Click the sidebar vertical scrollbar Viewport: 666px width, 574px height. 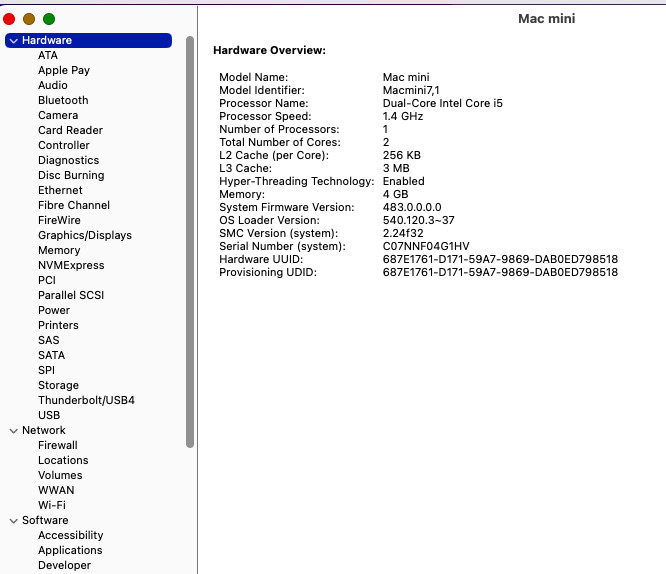pyautogui.click(x=190, y=242)
